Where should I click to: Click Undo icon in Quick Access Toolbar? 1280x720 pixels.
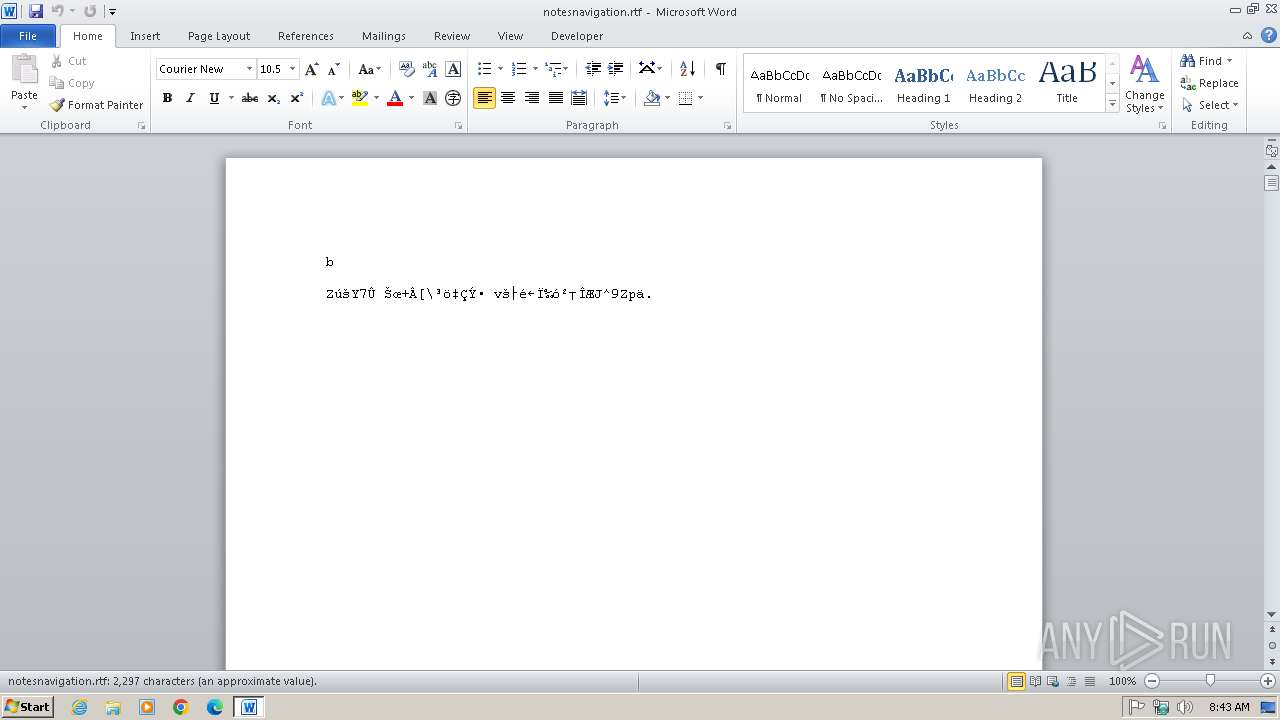tap(58, 11)
